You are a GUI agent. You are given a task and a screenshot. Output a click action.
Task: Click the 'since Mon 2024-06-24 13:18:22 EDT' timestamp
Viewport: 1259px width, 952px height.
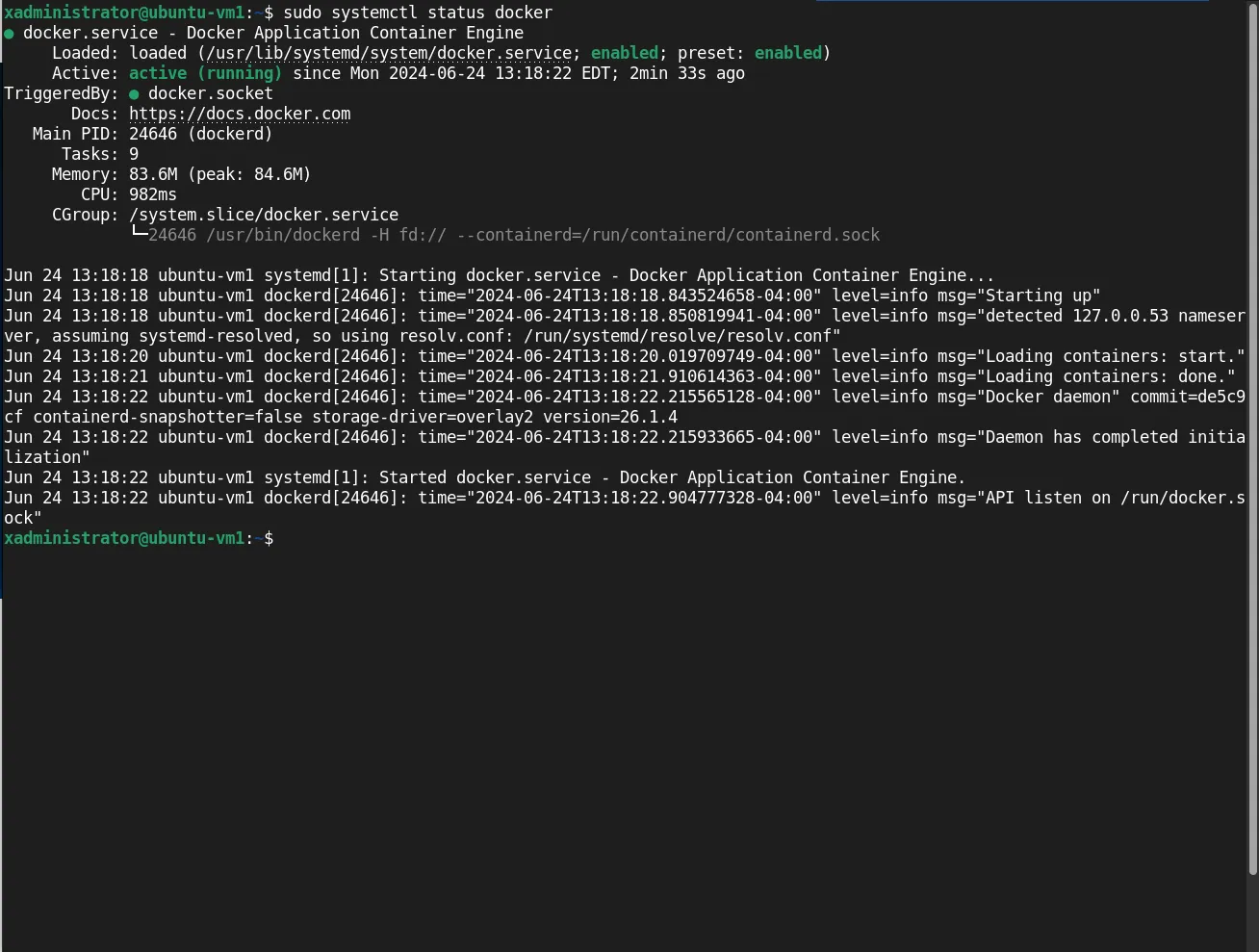[451, 73]
